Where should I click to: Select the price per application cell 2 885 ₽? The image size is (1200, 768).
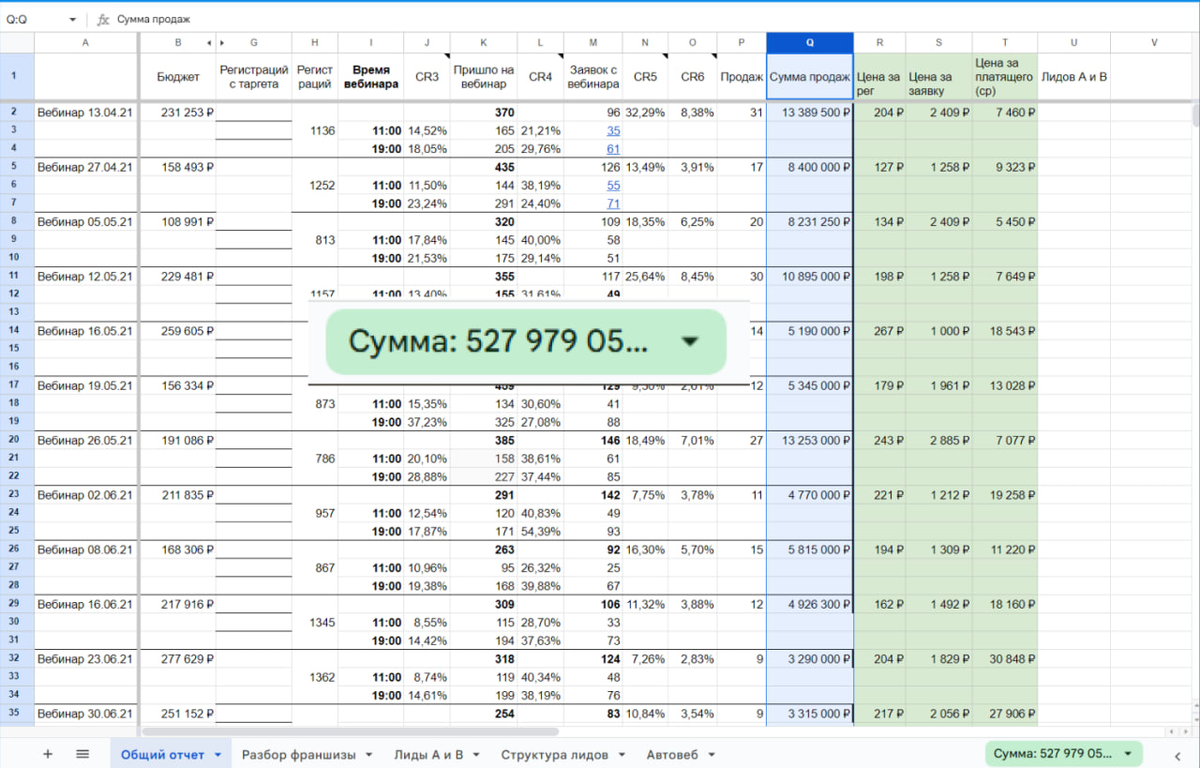coord(939,439)
